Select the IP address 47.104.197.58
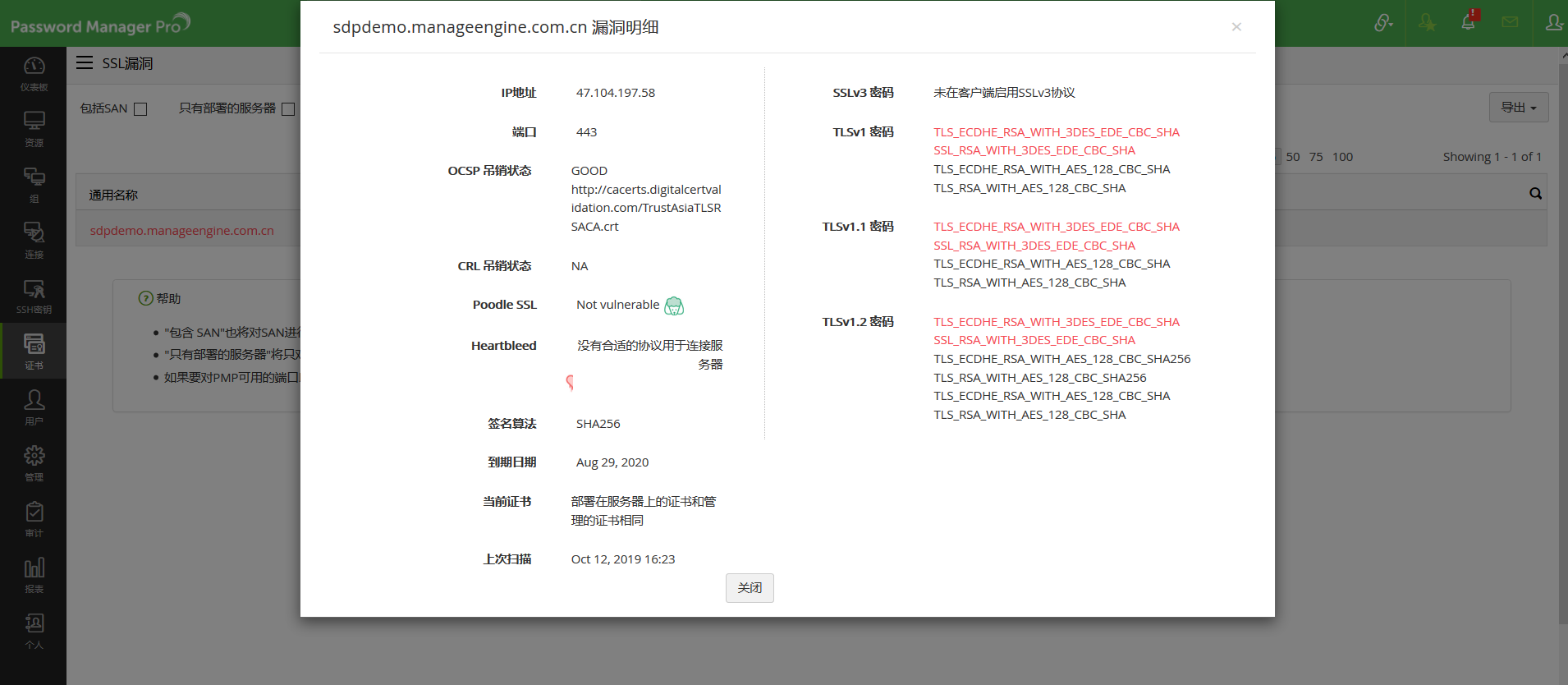The width and height of the screenshot is (1568, 685). pyautogui.click(x=616, y=93)
